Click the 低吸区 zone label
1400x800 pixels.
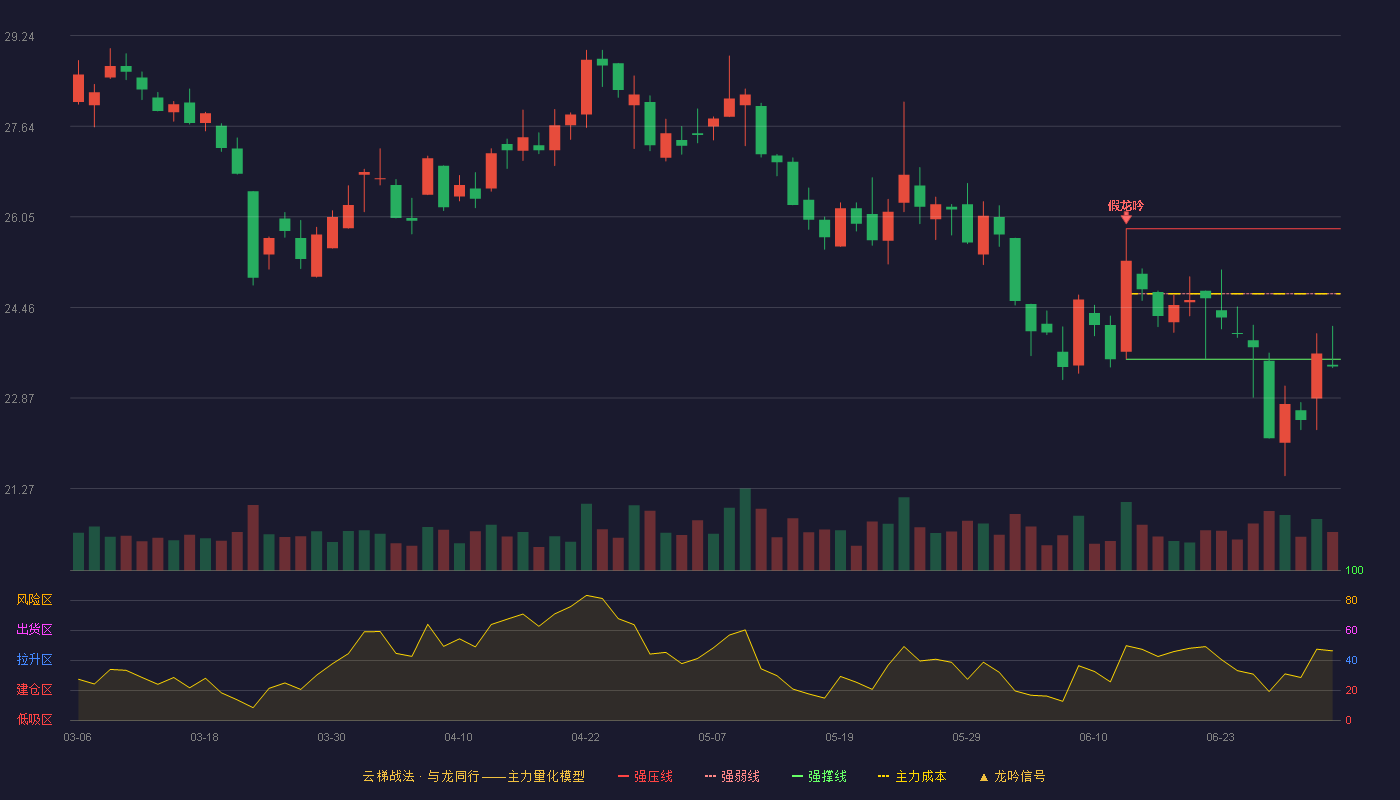34,720
